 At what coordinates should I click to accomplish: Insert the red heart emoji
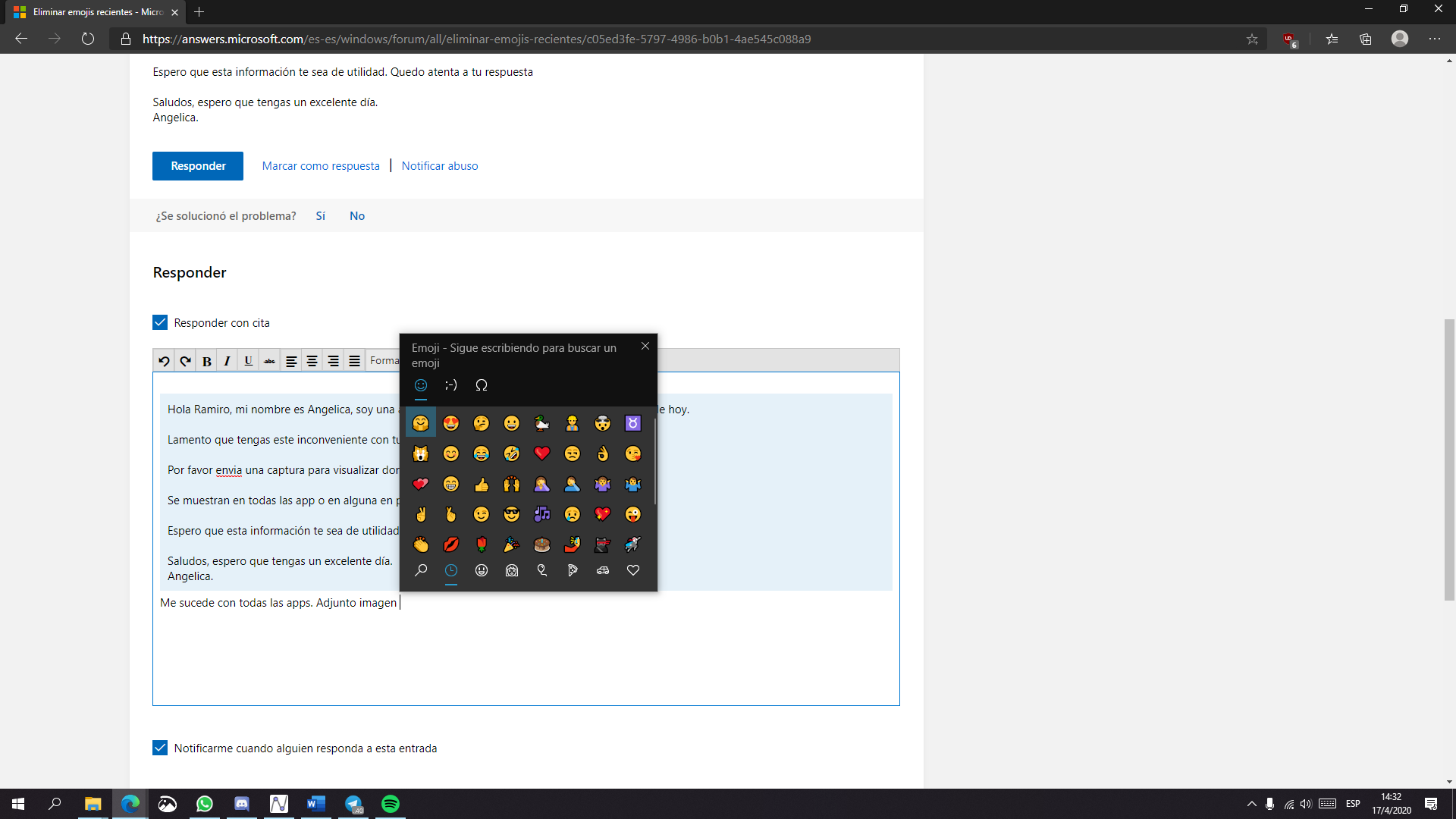click(x=541, y=453)
